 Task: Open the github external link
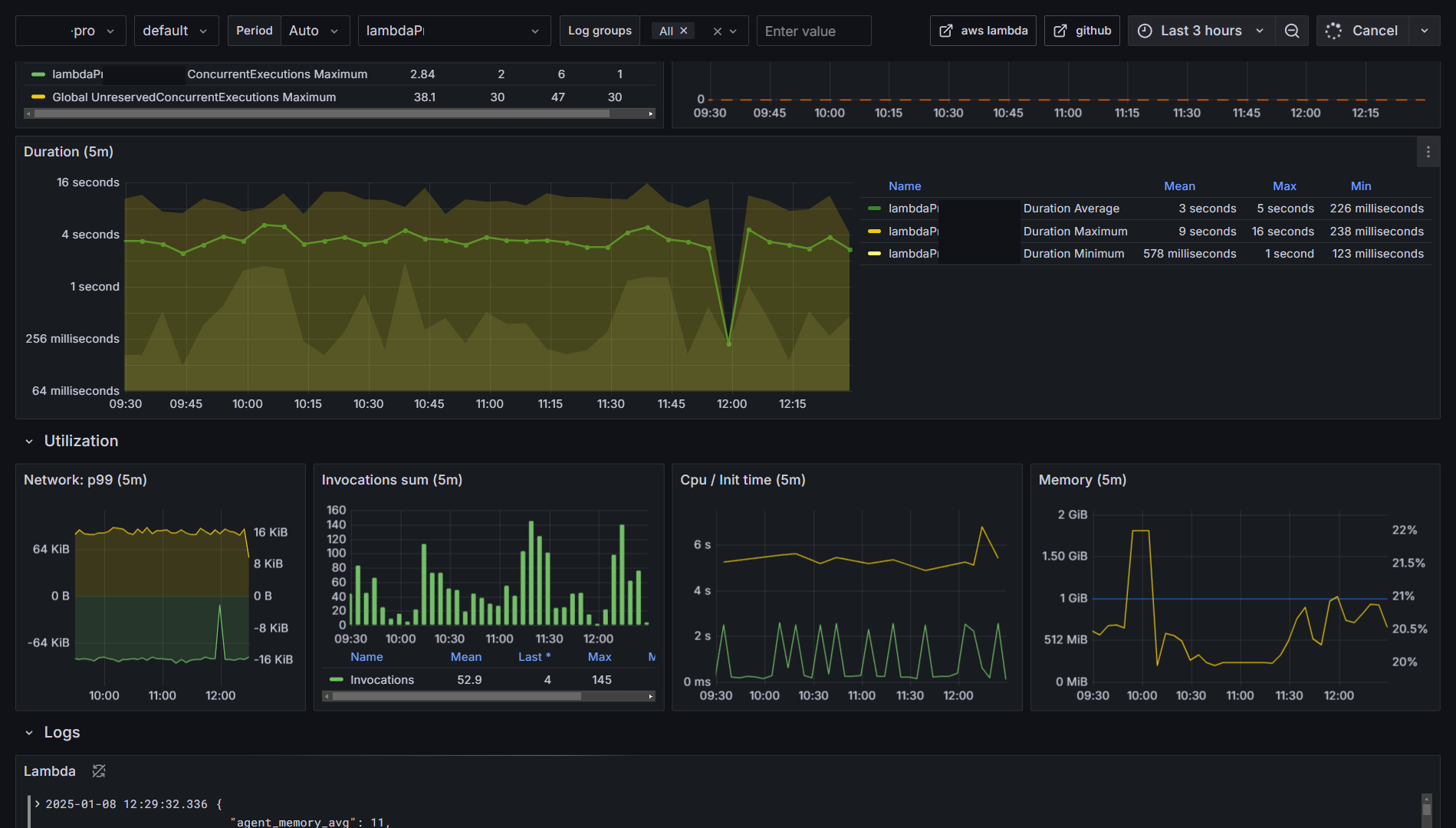pos(1082,31)
